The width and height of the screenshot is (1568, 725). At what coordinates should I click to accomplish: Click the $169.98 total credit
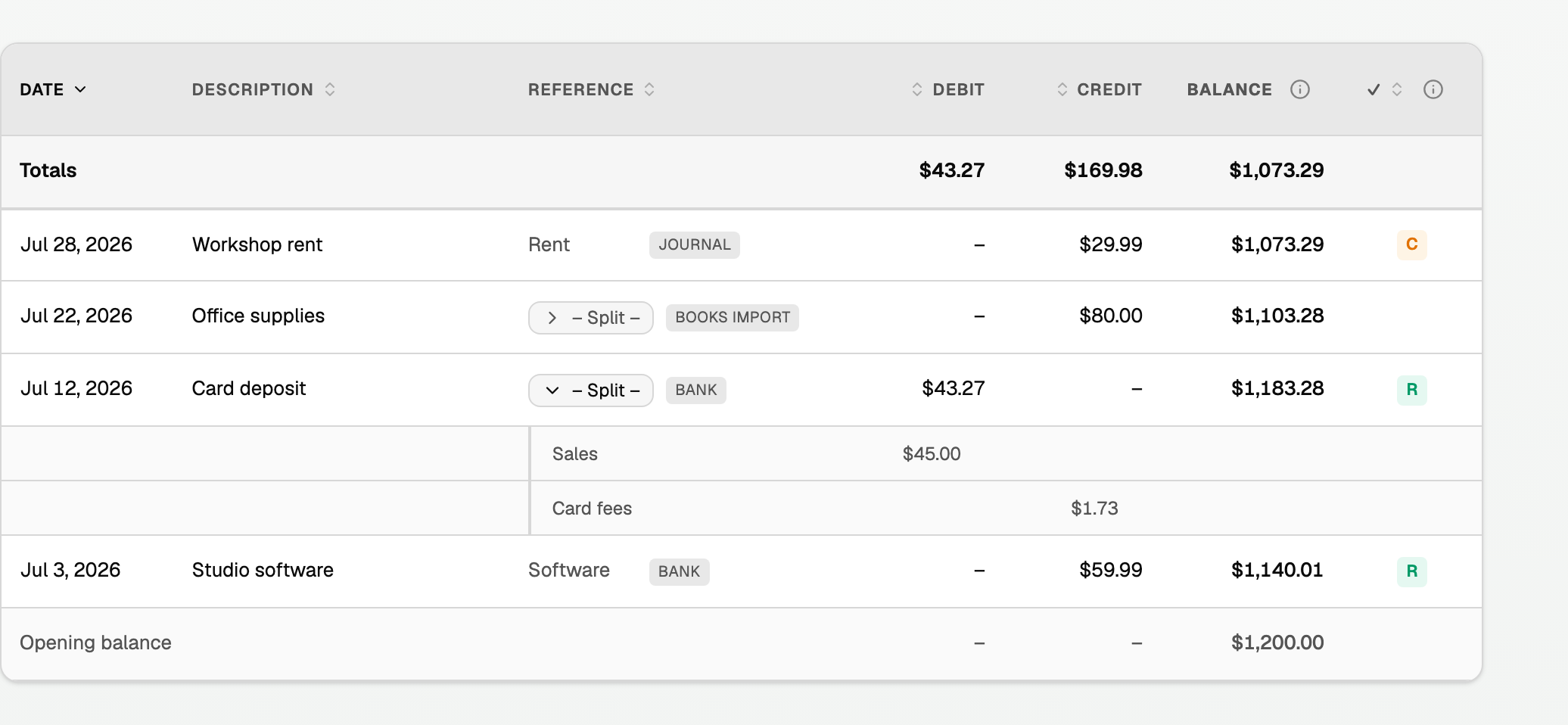pos(1103,170)
